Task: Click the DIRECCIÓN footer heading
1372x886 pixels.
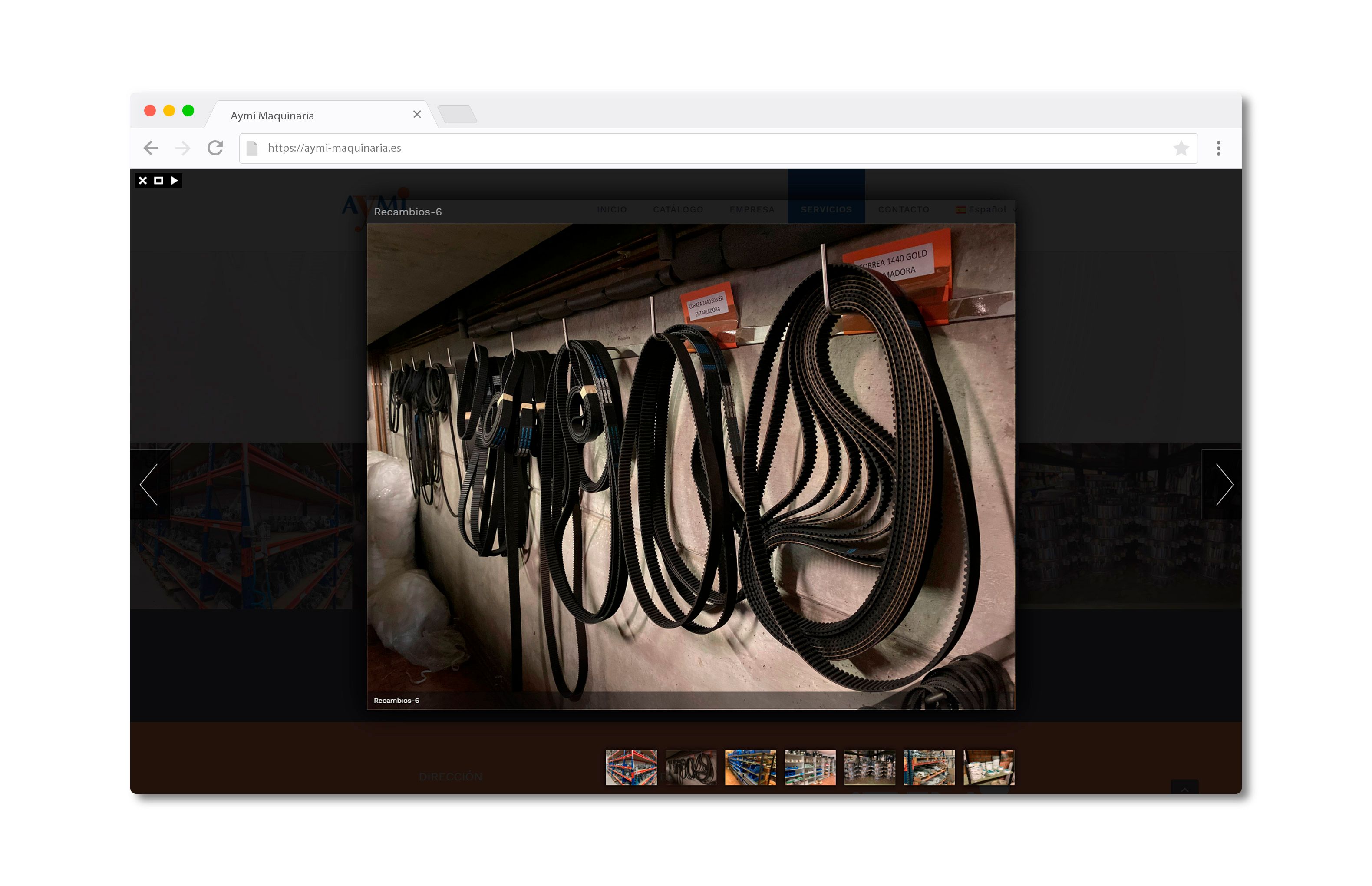Action: [x=450, y=777]
